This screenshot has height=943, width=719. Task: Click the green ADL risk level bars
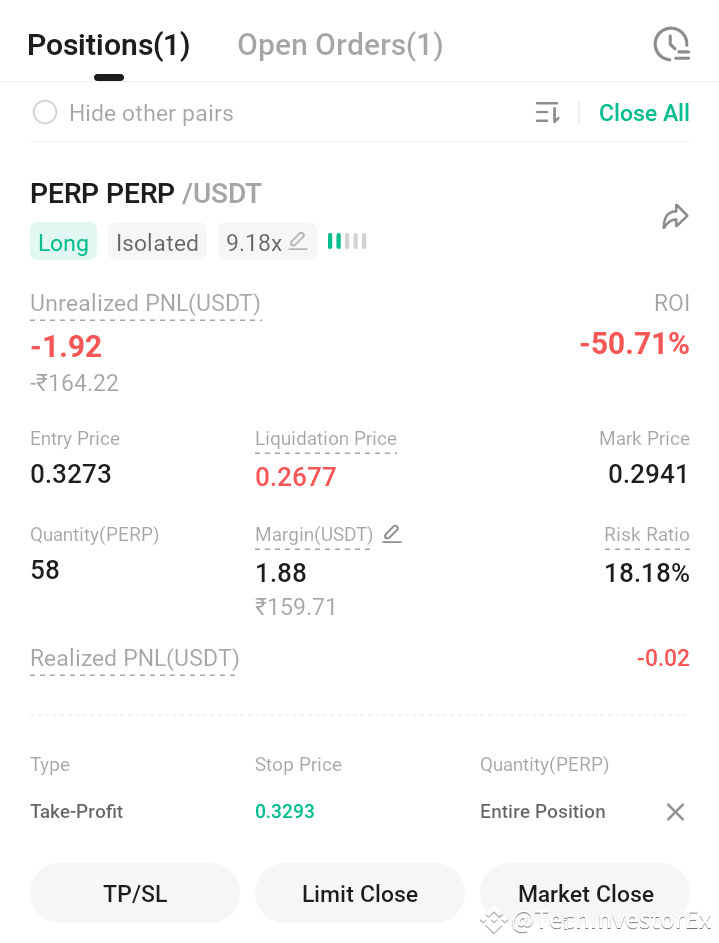tap(347, 241)
